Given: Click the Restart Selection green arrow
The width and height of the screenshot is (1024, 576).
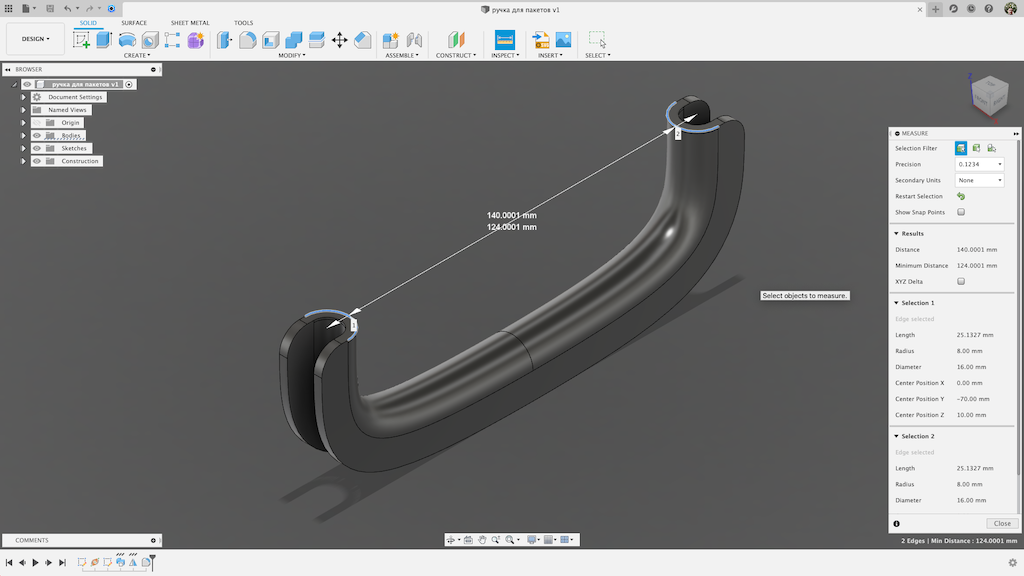Looking at the screenshot, I should coord(961,196).
